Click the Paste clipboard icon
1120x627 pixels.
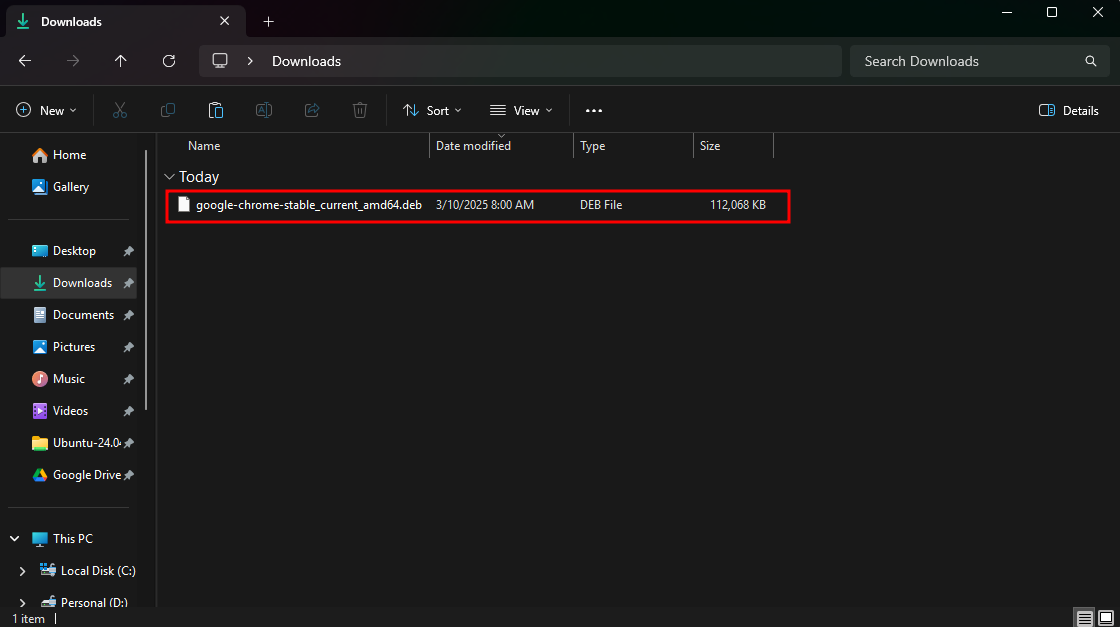pyautogui.click(x=216, y=111)
